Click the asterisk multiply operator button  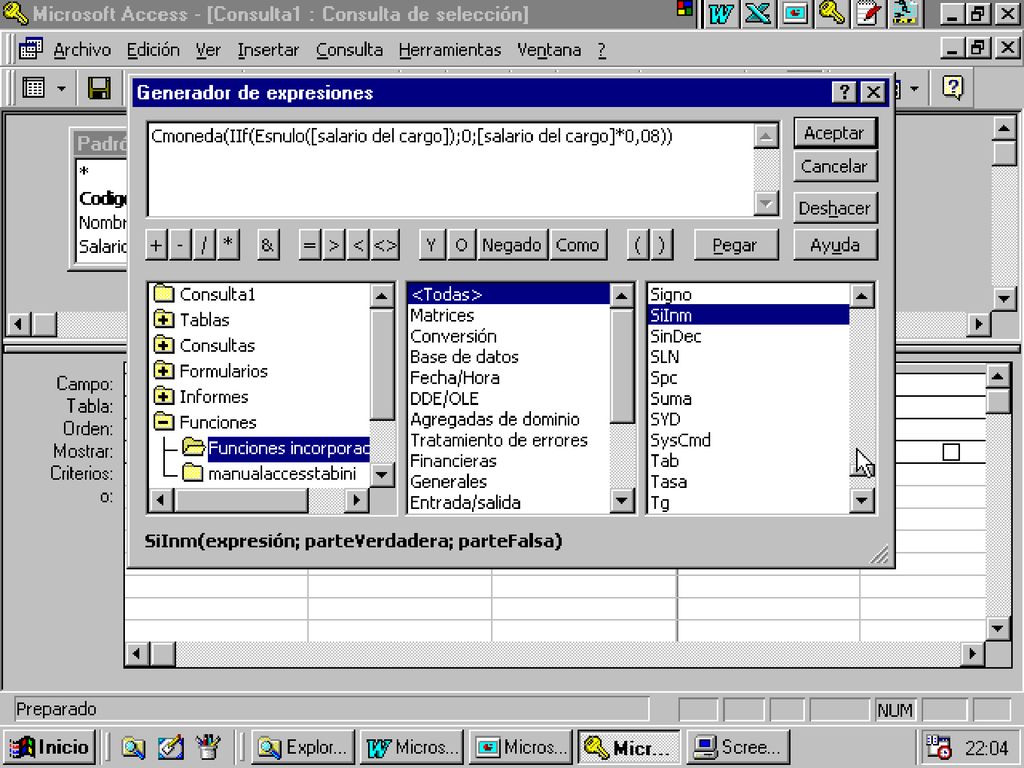pos(228,246)
